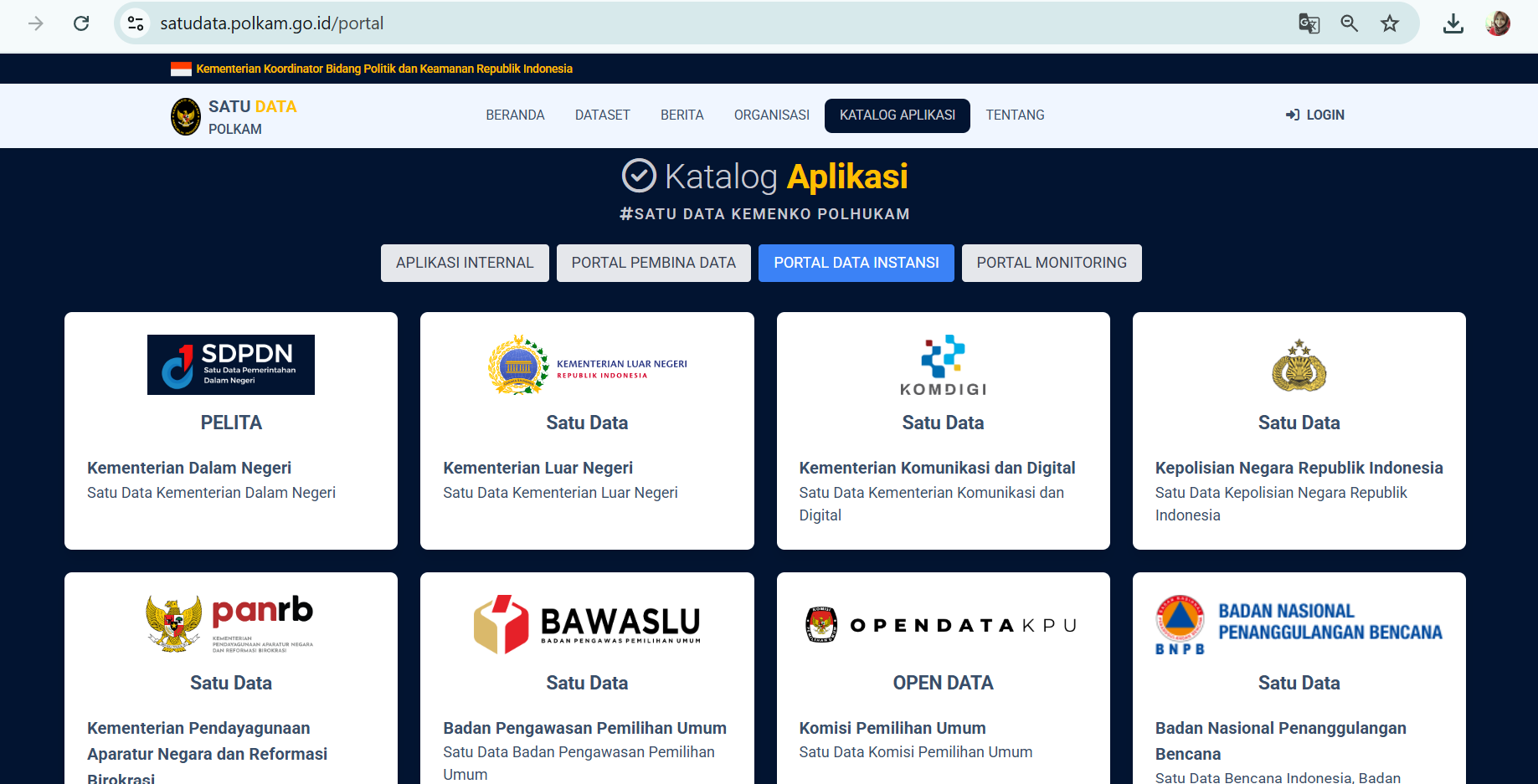Click the BAWASLU logo

(588, 624)
